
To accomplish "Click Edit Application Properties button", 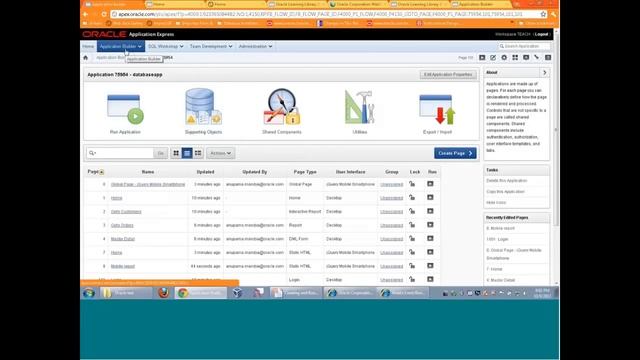I will [448, 75].
